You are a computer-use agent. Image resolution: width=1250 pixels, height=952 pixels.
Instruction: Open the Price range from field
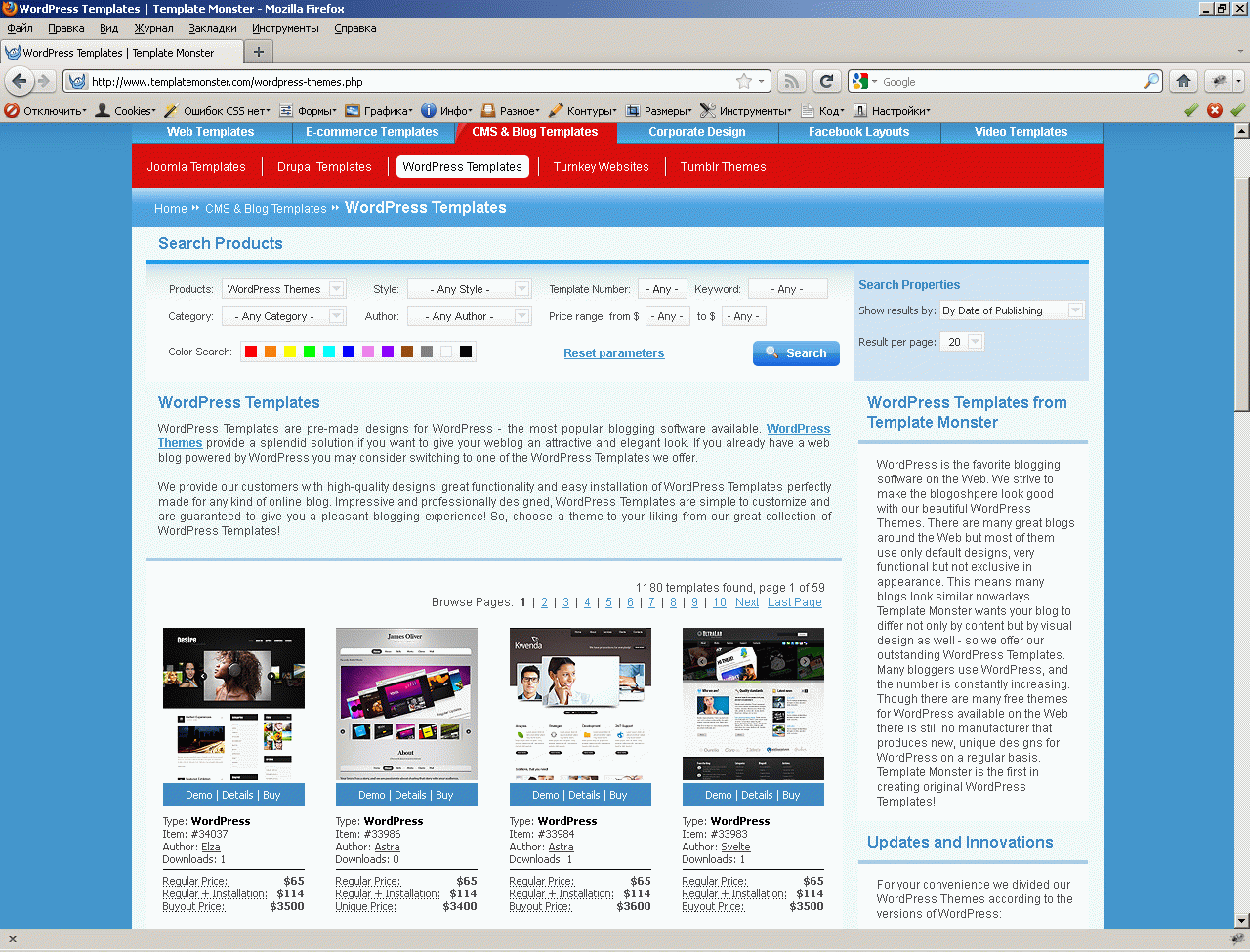[x=667, y=316]
